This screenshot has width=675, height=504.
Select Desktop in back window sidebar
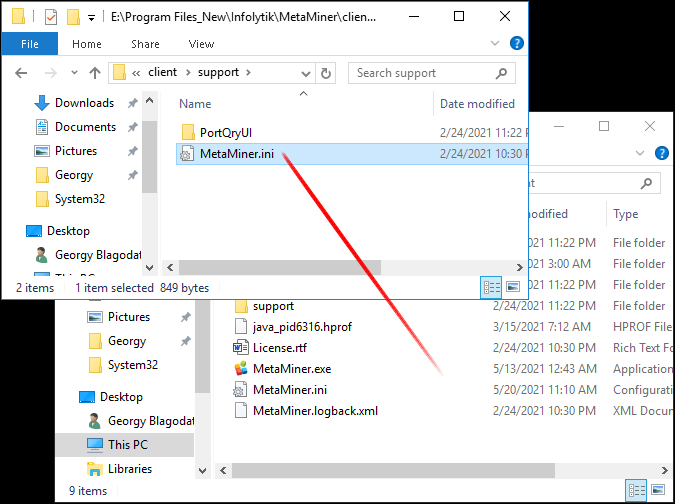click(x=111, y=397)
